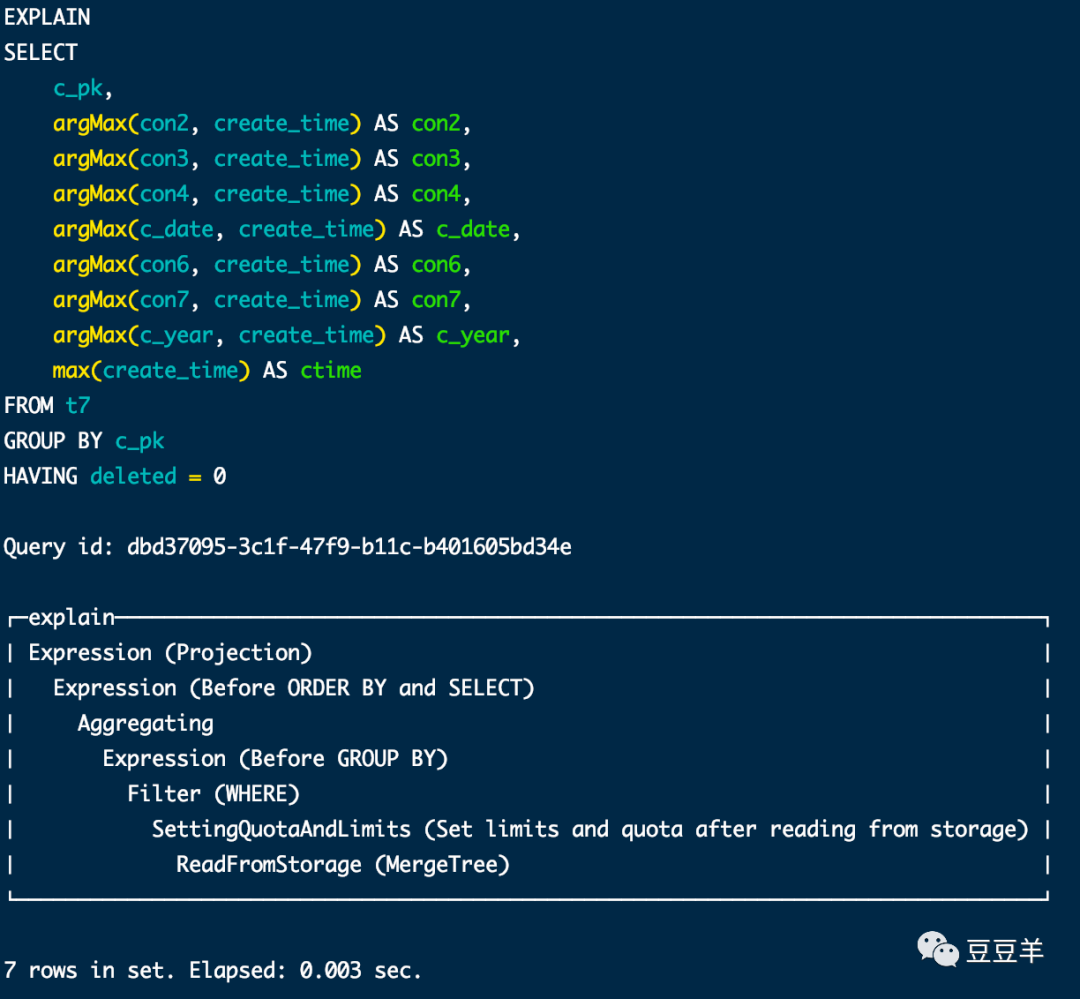
Task: Click the 'Filter (WHERE)' plan step
Action: point(213,794)
